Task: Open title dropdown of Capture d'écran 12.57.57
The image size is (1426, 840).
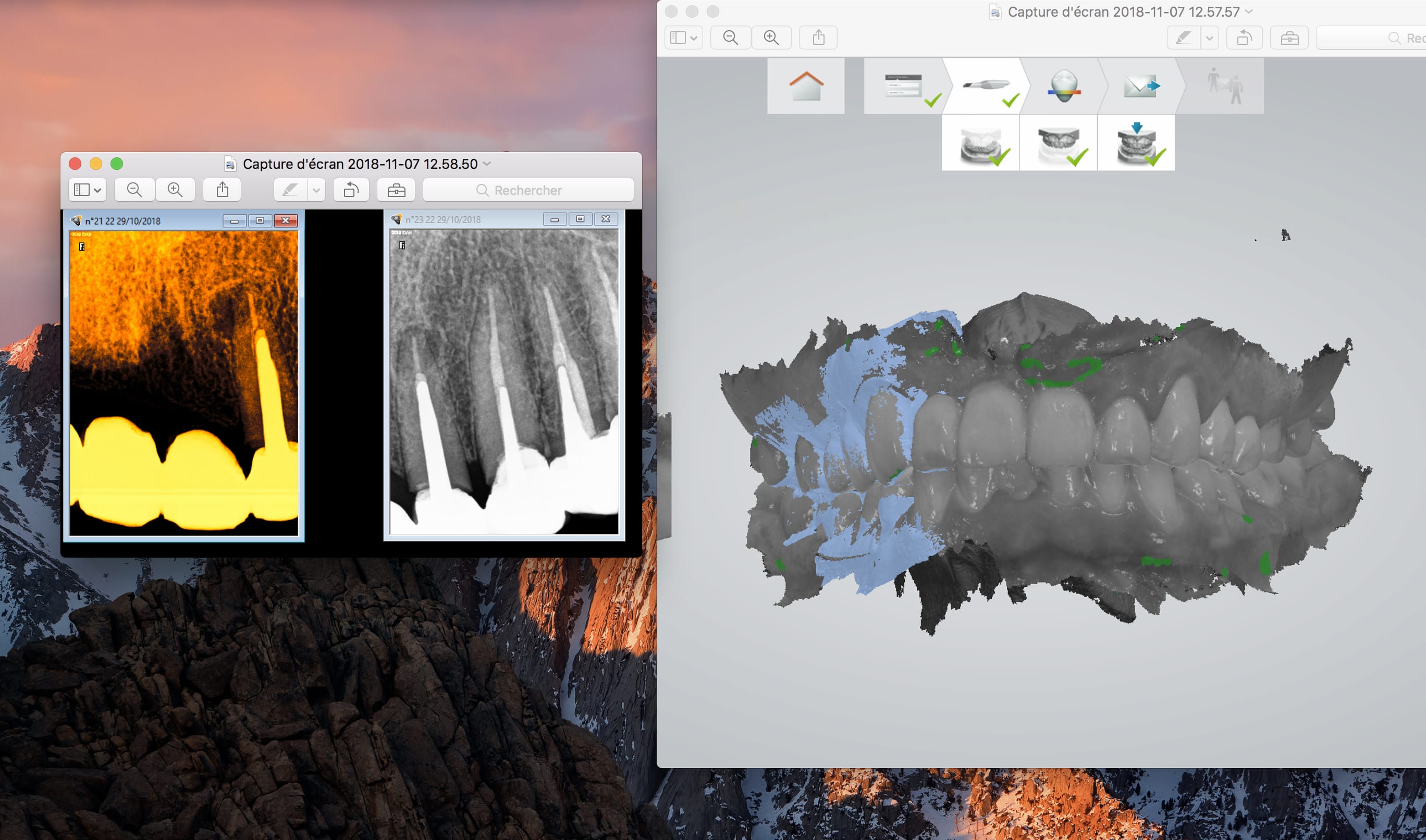Action: [x=1249, y=11]
